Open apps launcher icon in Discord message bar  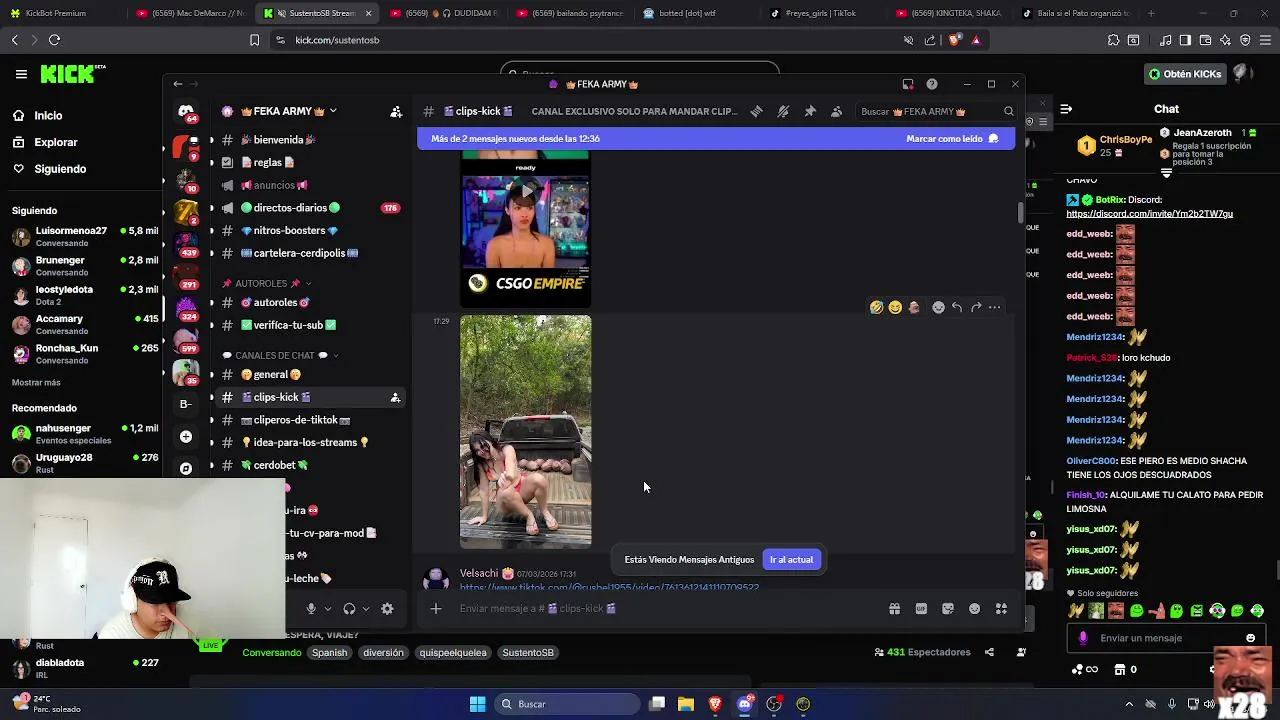(1001, 608)
